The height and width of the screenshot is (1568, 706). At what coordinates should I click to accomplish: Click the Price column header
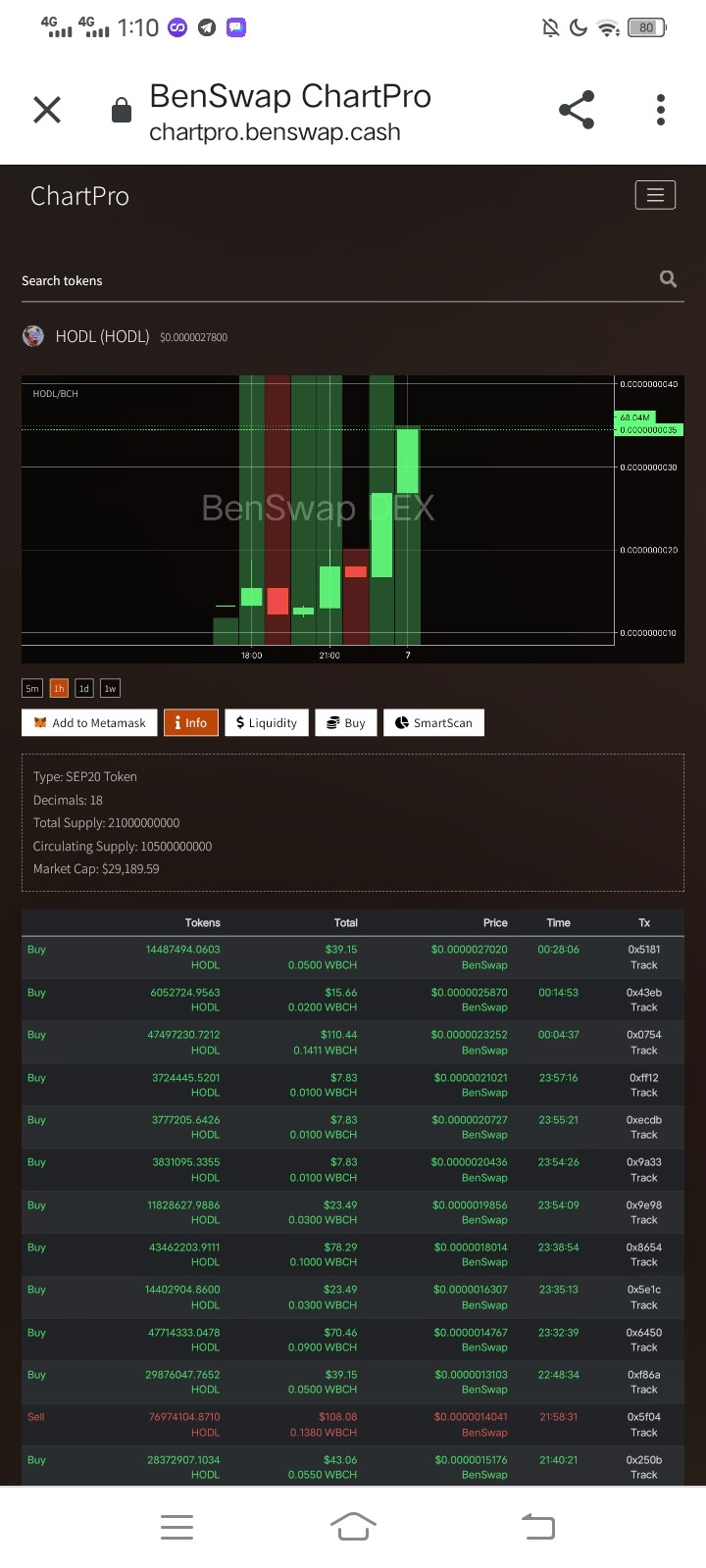[495, 923]
